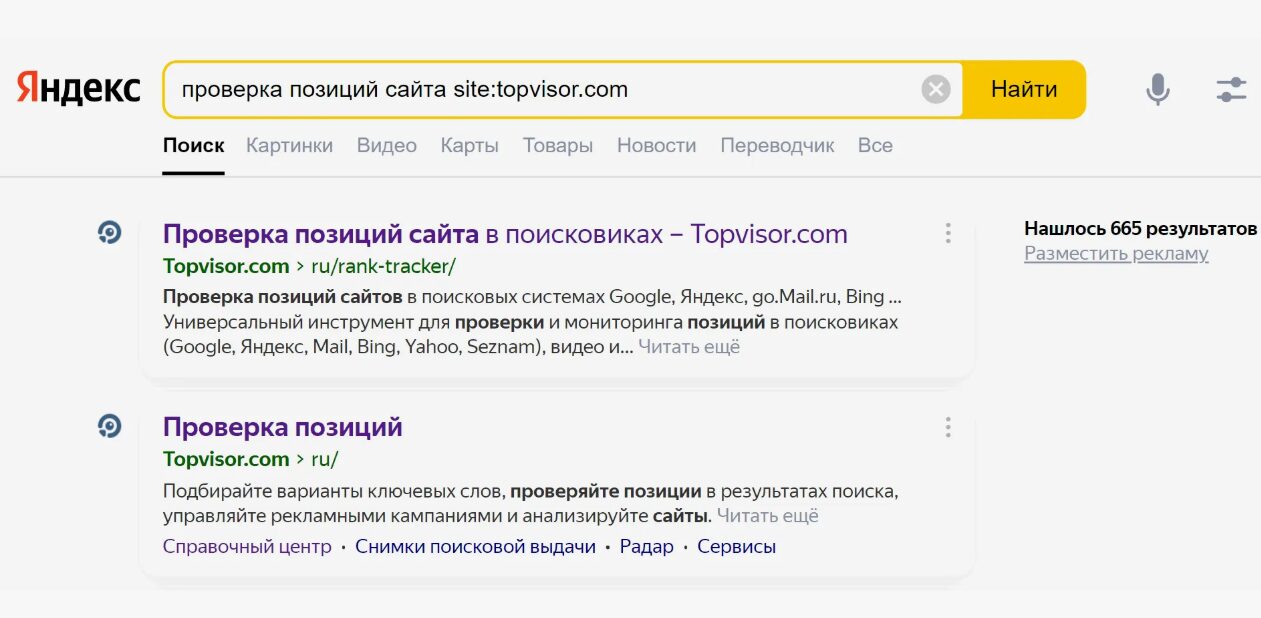Screen dimensions: 1261x618
Task: Open Снимки поисковой выдачи sitelink
Action: [x=475, y=547]
